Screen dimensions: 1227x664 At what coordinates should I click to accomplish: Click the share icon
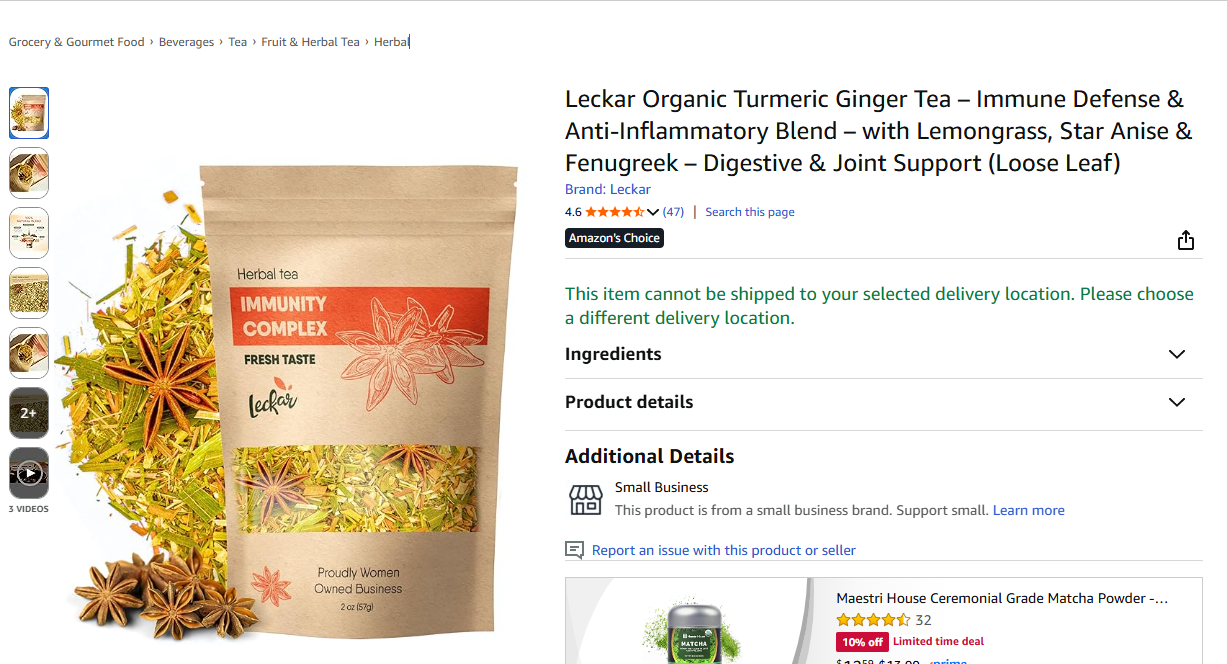click(1185, 240)
